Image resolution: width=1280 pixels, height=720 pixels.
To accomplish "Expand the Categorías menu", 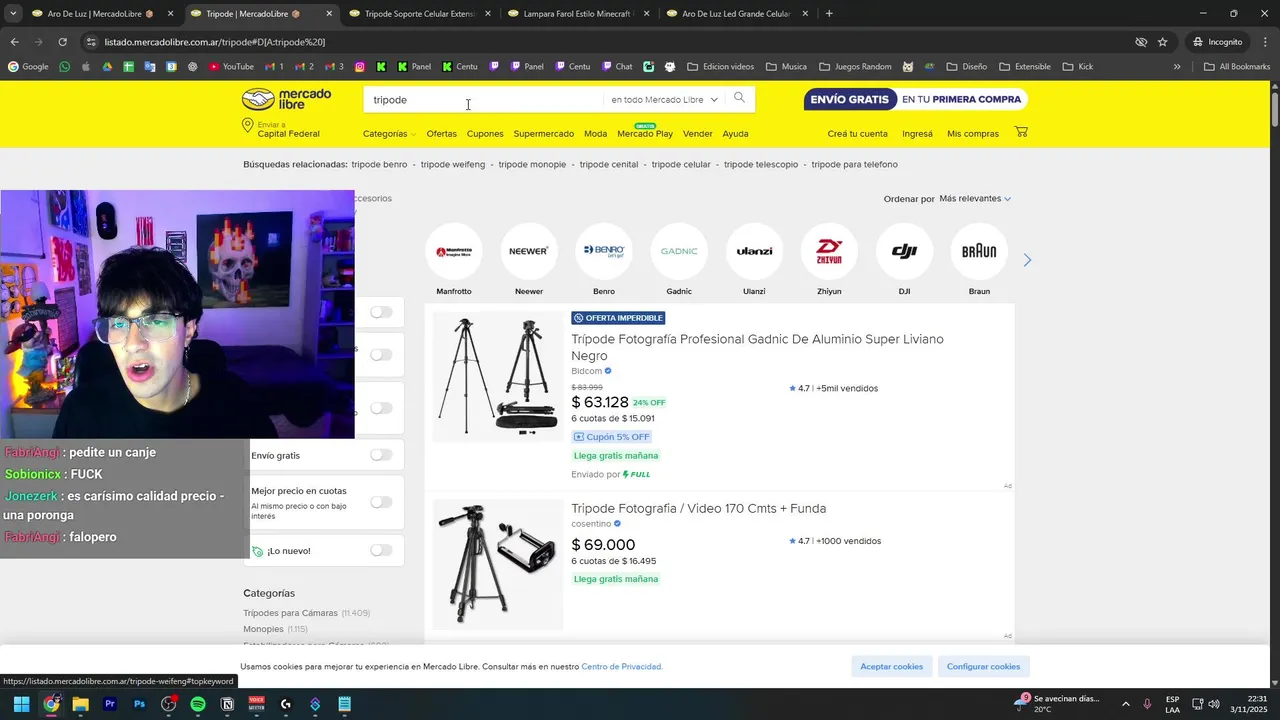I will (x=389, y=134).
